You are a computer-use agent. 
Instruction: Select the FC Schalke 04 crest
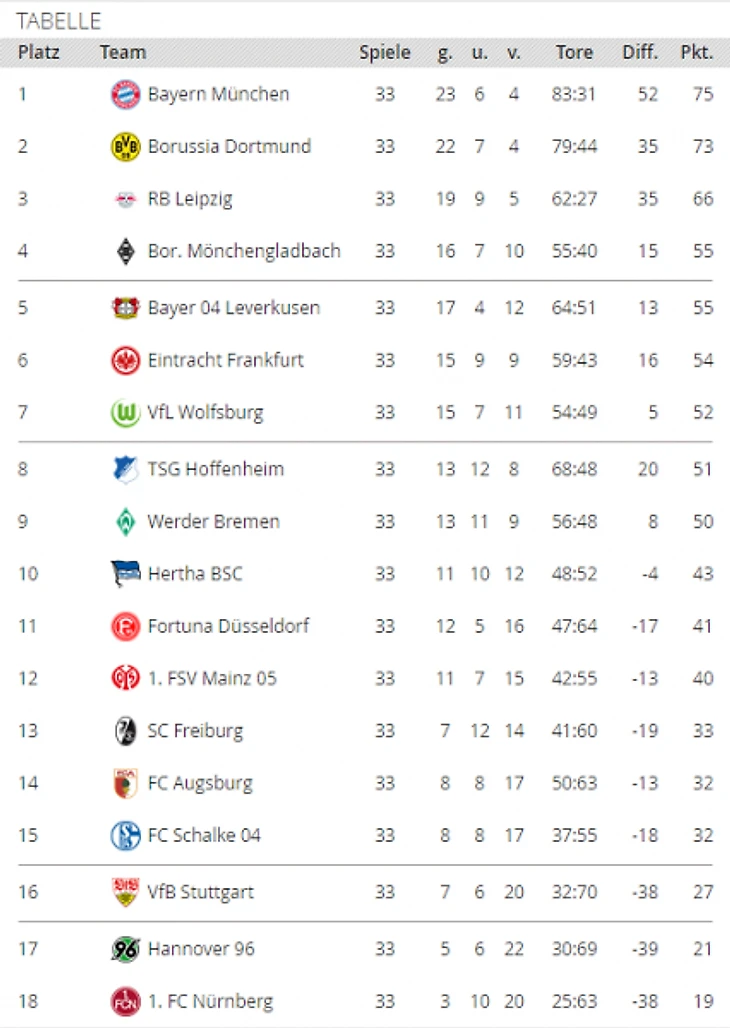point(125,836)
